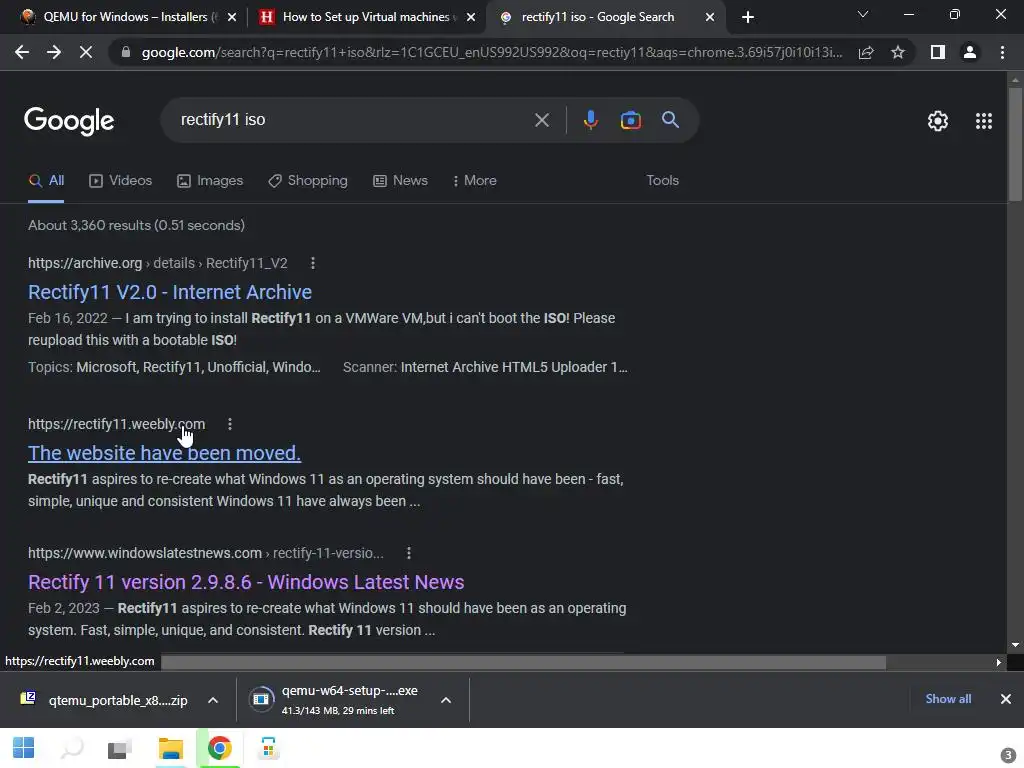Show all downloads
Viewport: 1024px width, 768px height.
coord(948,699)
